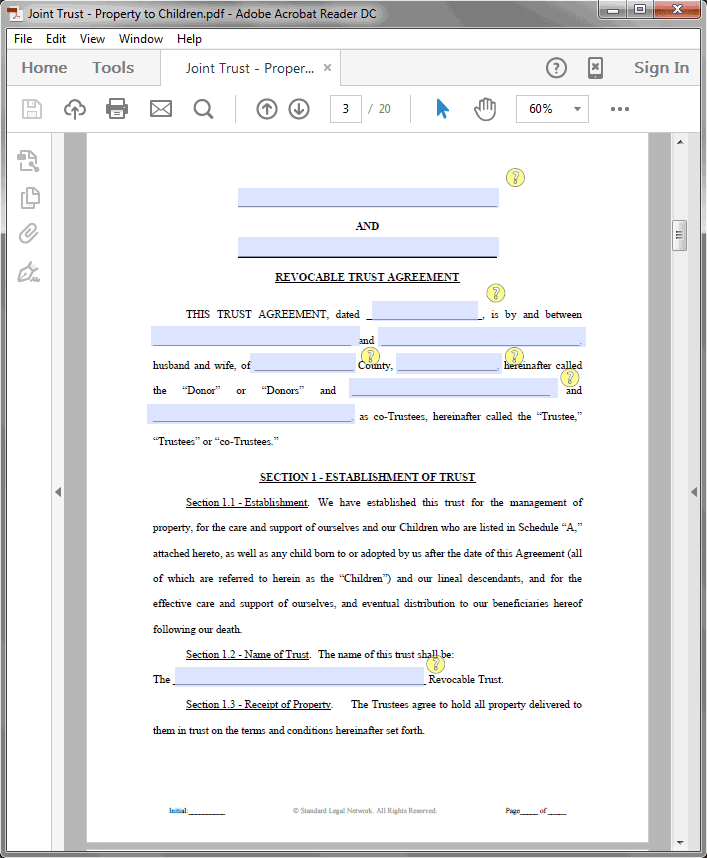The width and height of the screenshot is (707, 858).
Task: Go to next page arrow
Action: 299,109
